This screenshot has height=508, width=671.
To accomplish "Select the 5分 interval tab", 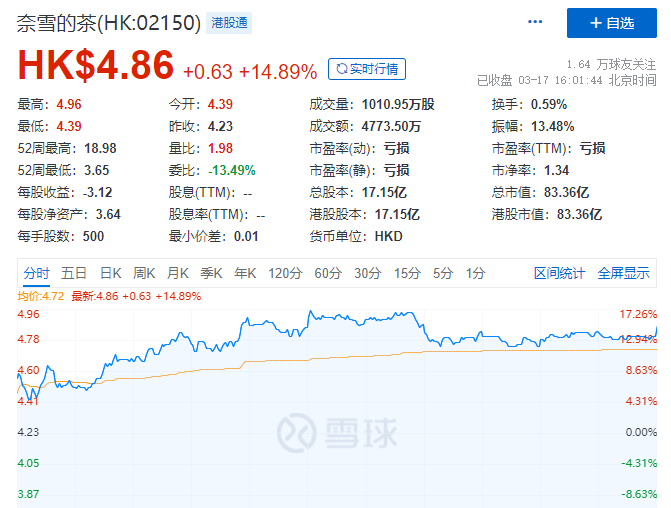I will [x=443, y=273].
